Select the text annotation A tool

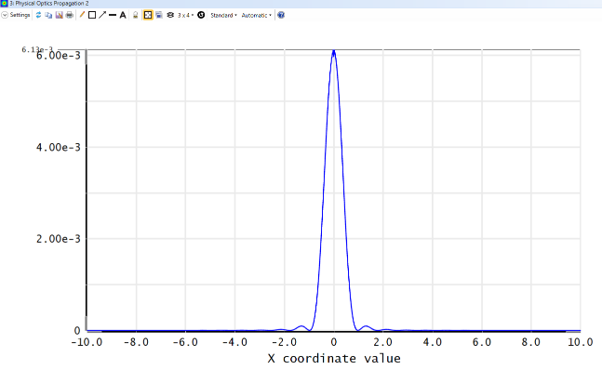(x=123, y=15)
